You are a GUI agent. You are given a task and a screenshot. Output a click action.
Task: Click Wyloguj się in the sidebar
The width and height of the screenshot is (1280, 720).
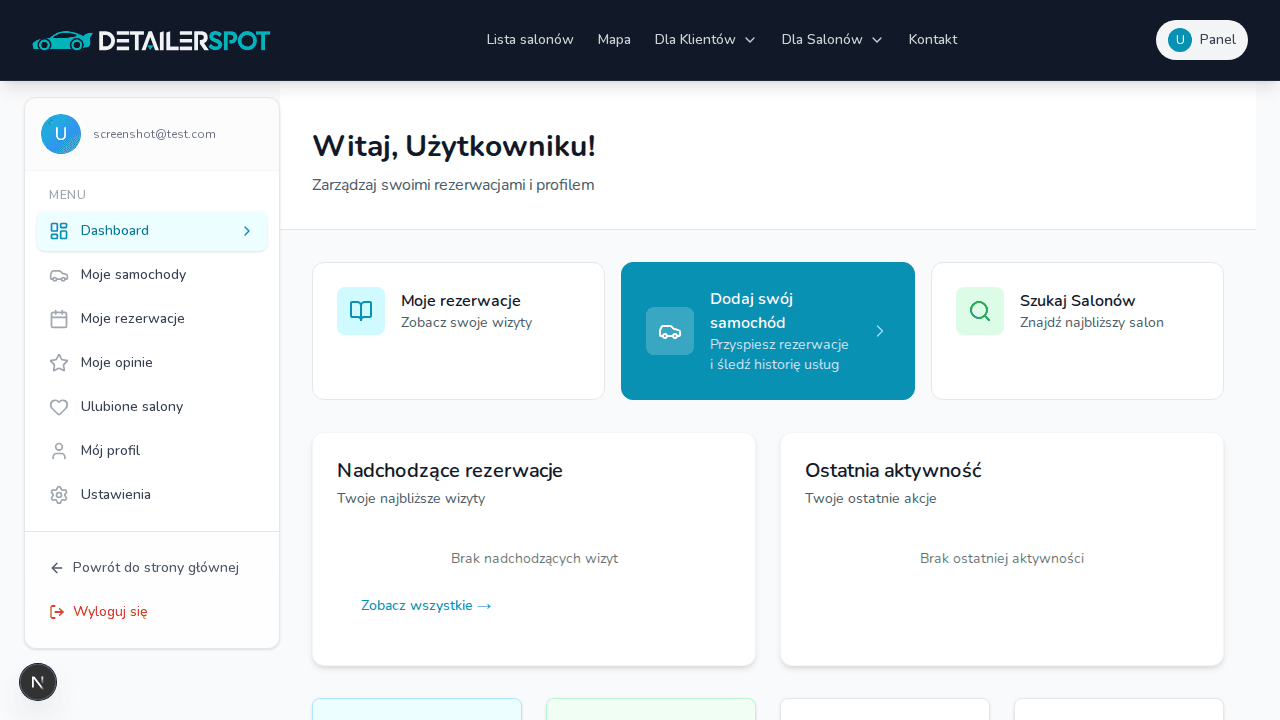pyautogui.click(x=110, y=611)
